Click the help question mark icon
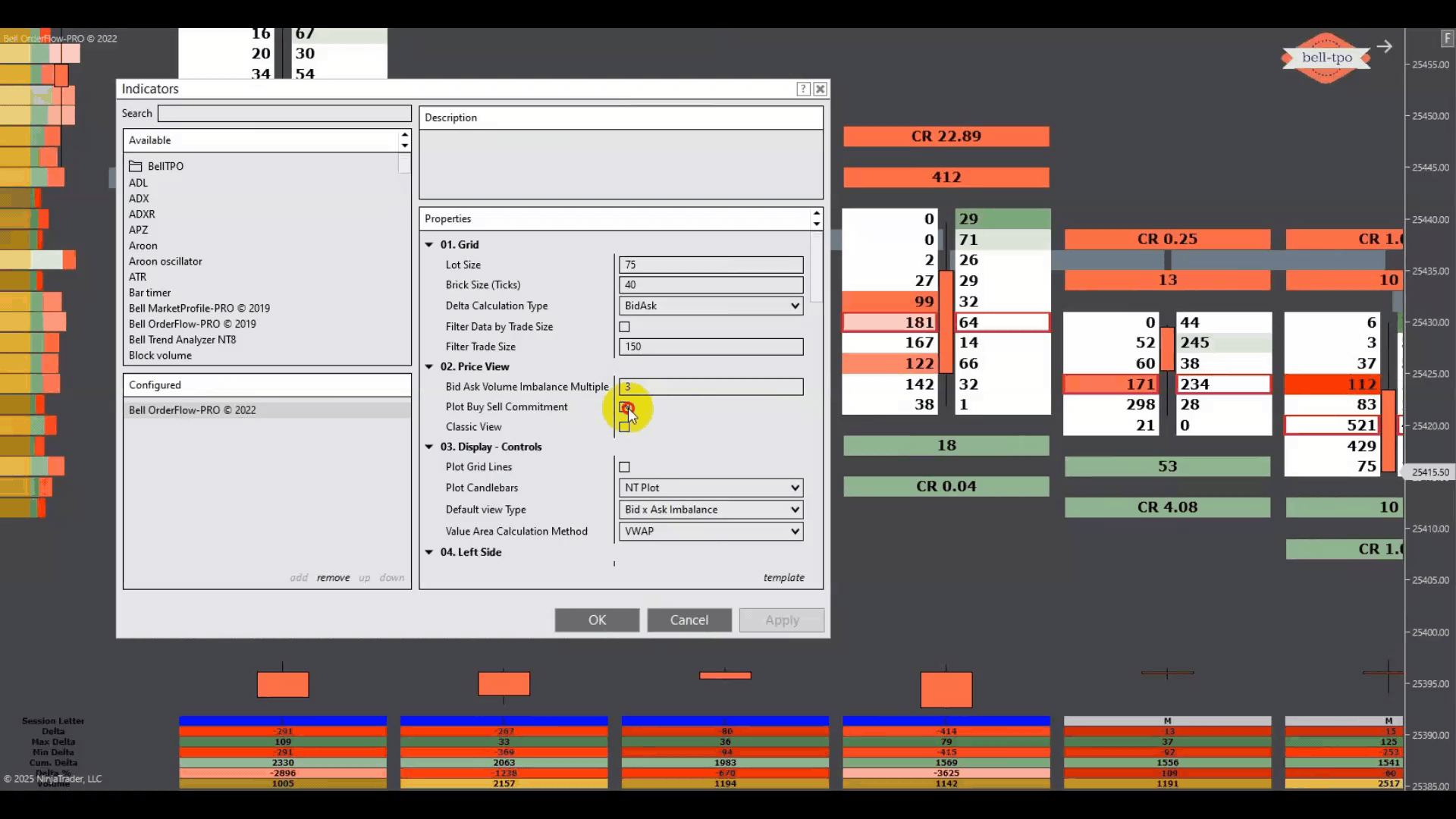 coord(803,89)
